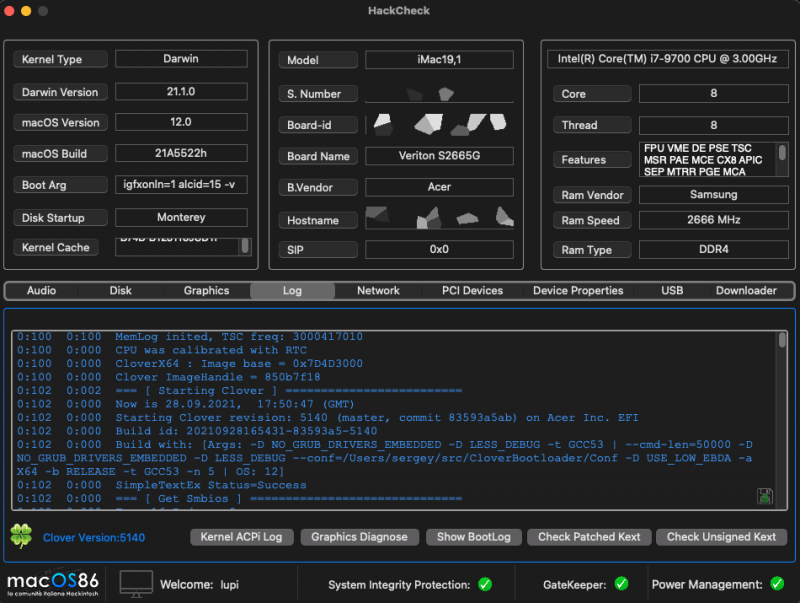Viewport: 800px width, 603px height.
Task: Click the save log floppy icon
Action: (x=764, y=496)
